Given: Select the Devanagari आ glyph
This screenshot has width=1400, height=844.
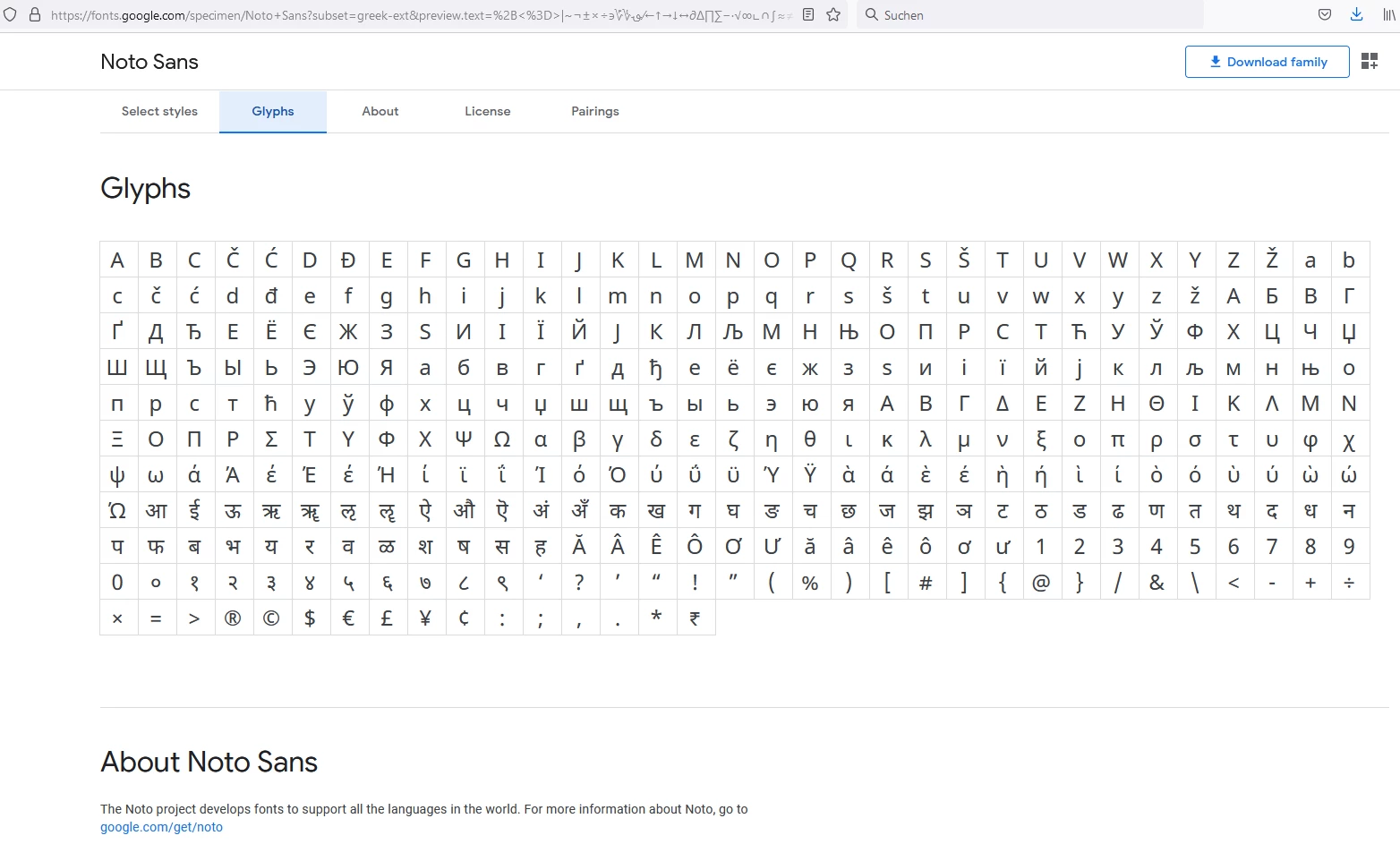Looking at the screenshot, I should click(156, 511).
